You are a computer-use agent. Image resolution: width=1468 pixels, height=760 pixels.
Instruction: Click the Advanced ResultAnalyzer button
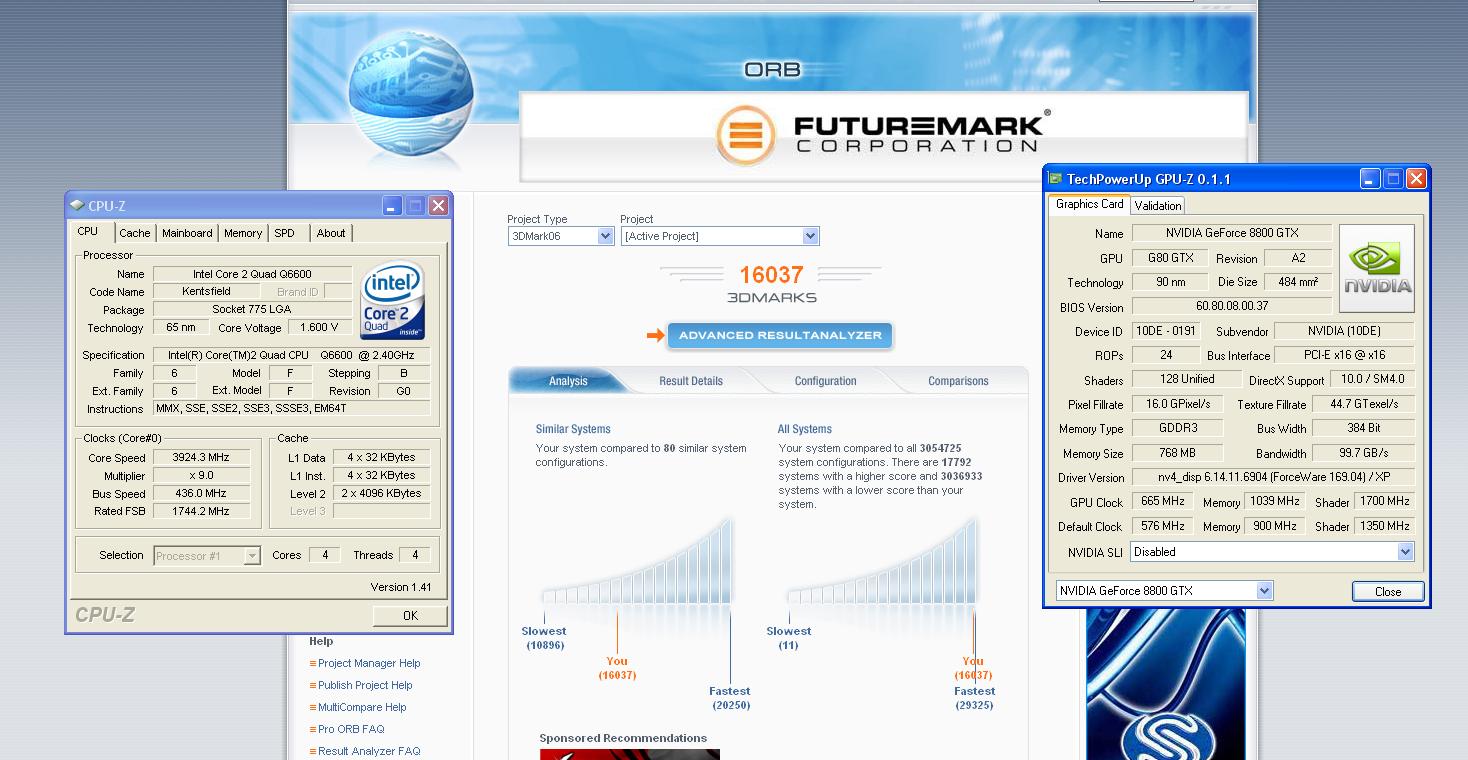coord(780,335)
